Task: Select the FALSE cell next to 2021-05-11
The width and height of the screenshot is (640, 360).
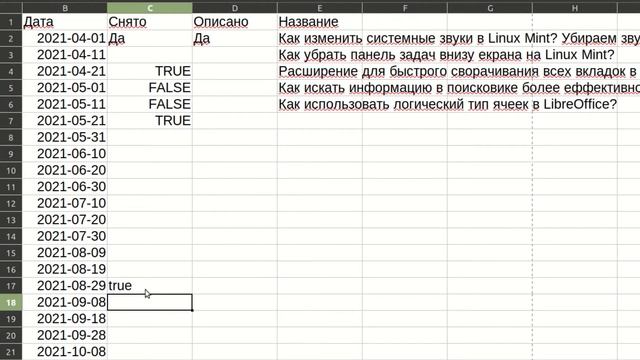Action: [149, 104]
